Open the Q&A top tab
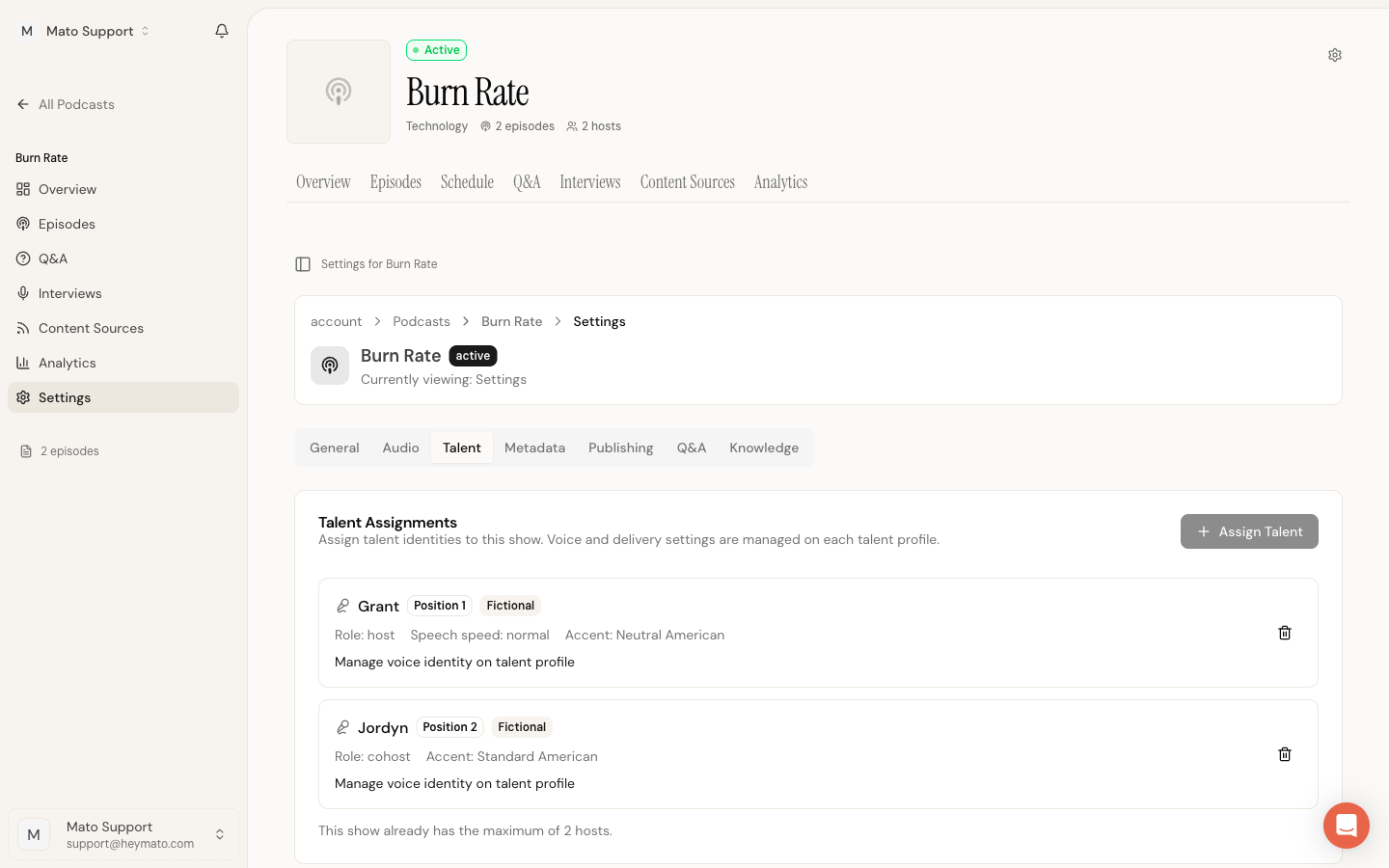Image resolution: width=1389 pixels, height=868 pixels. coord(527,182)
